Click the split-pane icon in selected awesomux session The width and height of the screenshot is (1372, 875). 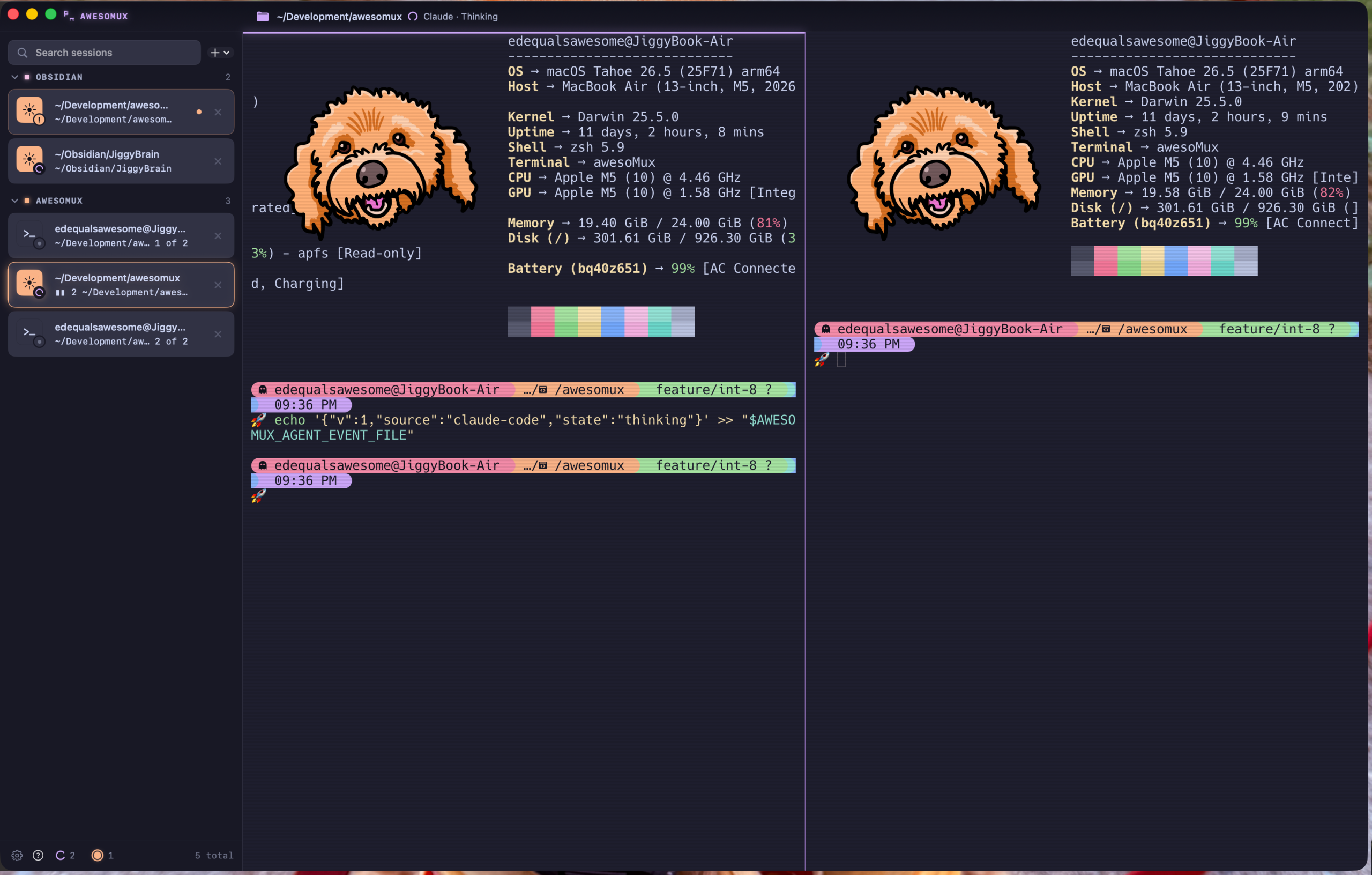pyautogui.click(x=60, y=292)
